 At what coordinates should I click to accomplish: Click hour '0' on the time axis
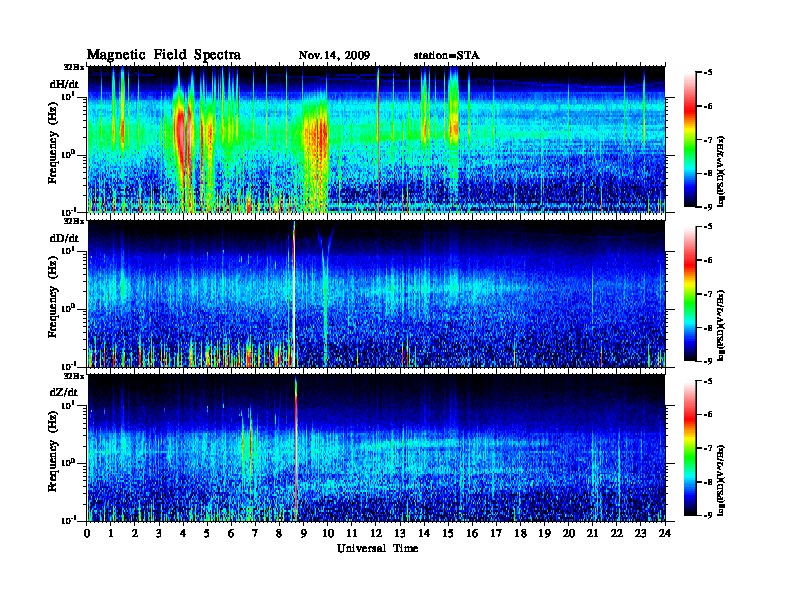point(87,533)
